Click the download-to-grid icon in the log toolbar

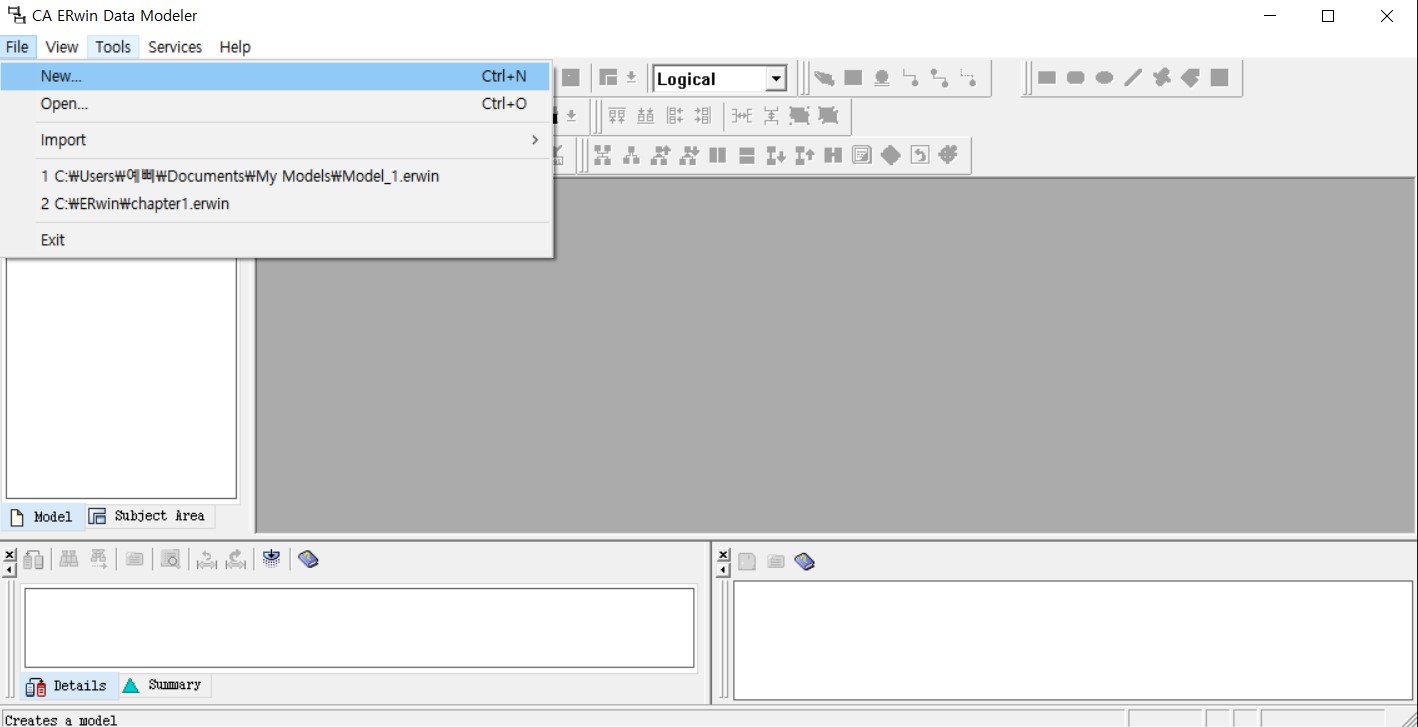pos(271,560)
